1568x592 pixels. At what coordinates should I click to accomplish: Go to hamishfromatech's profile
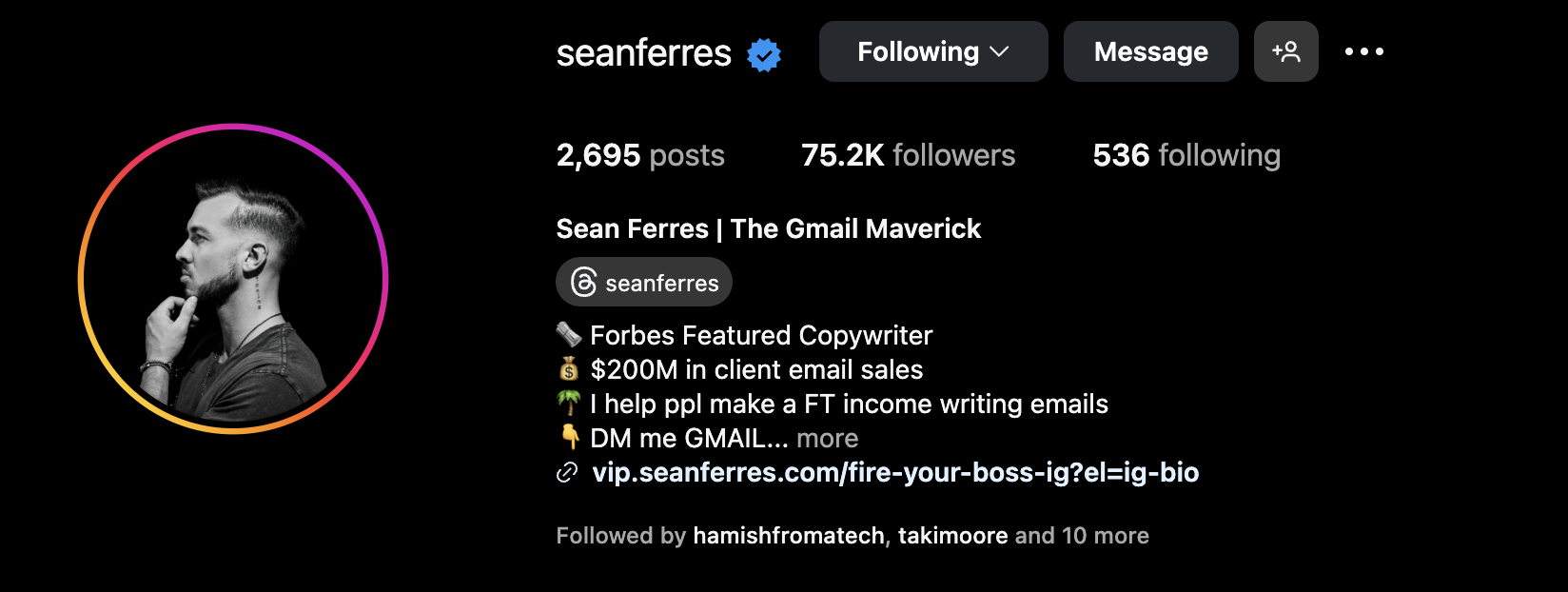(789, 536)
